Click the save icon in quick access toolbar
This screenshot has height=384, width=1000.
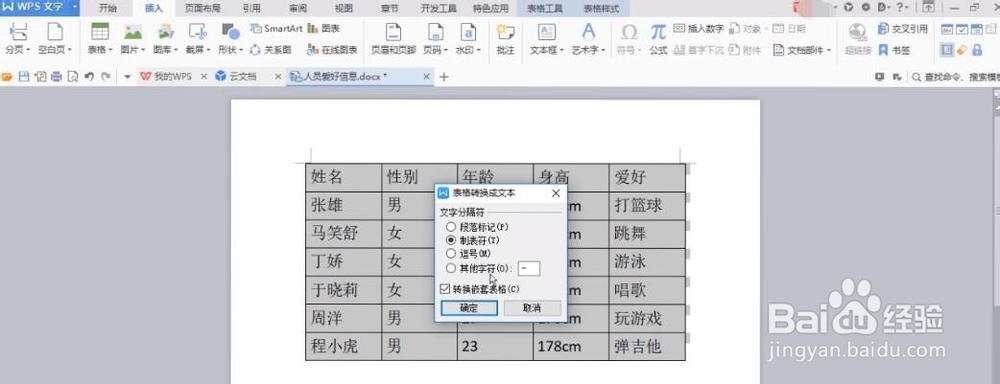(x=24, y=77)
